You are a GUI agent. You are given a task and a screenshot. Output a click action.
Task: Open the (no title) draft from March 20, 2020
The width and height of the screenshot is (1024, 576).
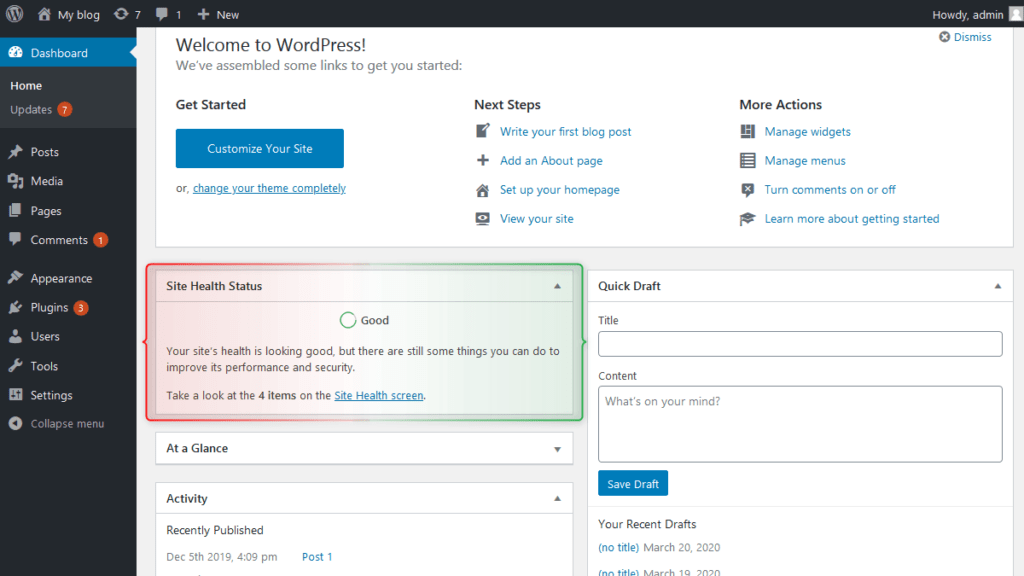pos(618,547)
